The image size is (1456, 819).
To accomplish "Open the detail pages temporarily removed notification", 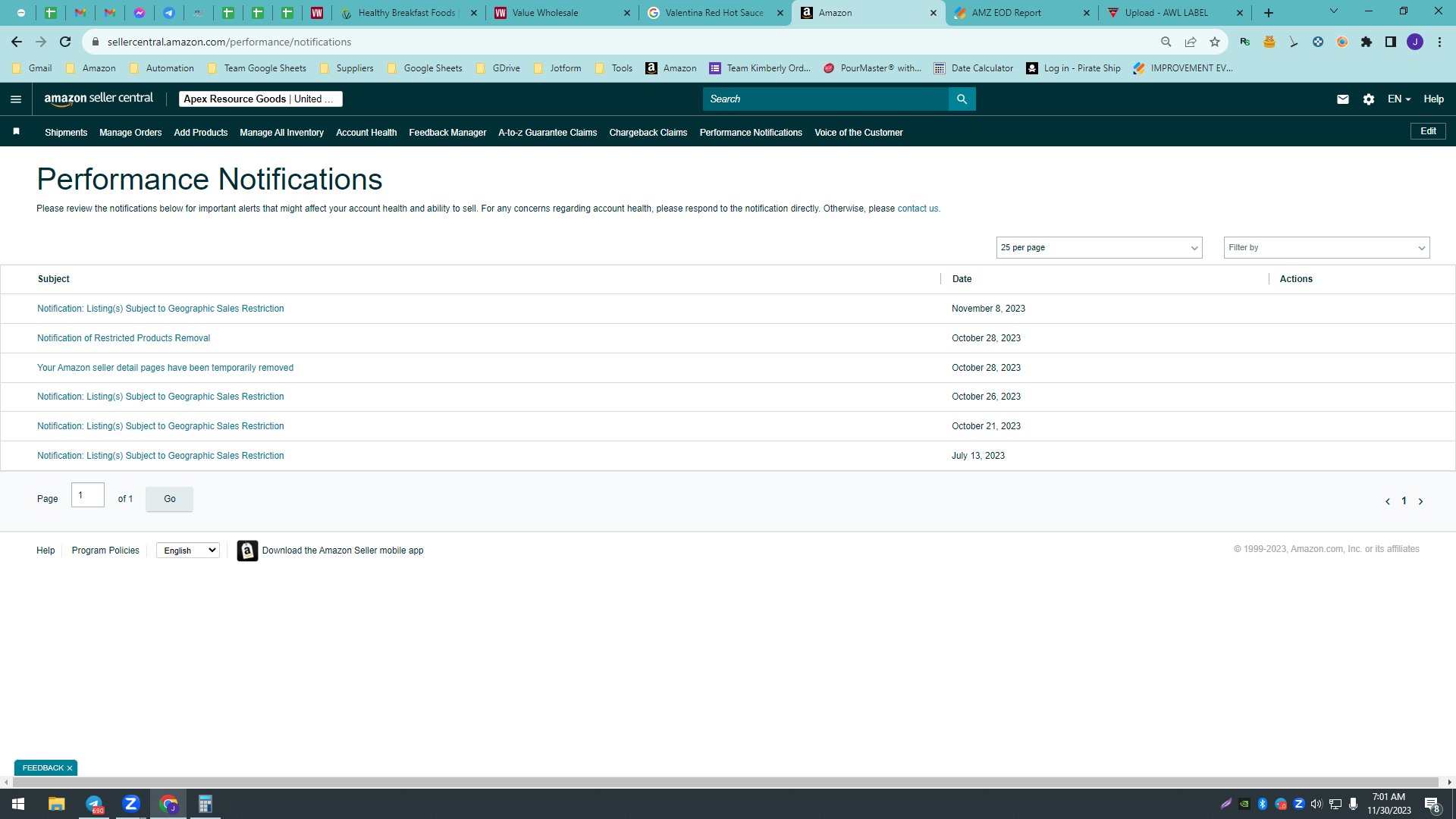I will click(x=165, y=368).
